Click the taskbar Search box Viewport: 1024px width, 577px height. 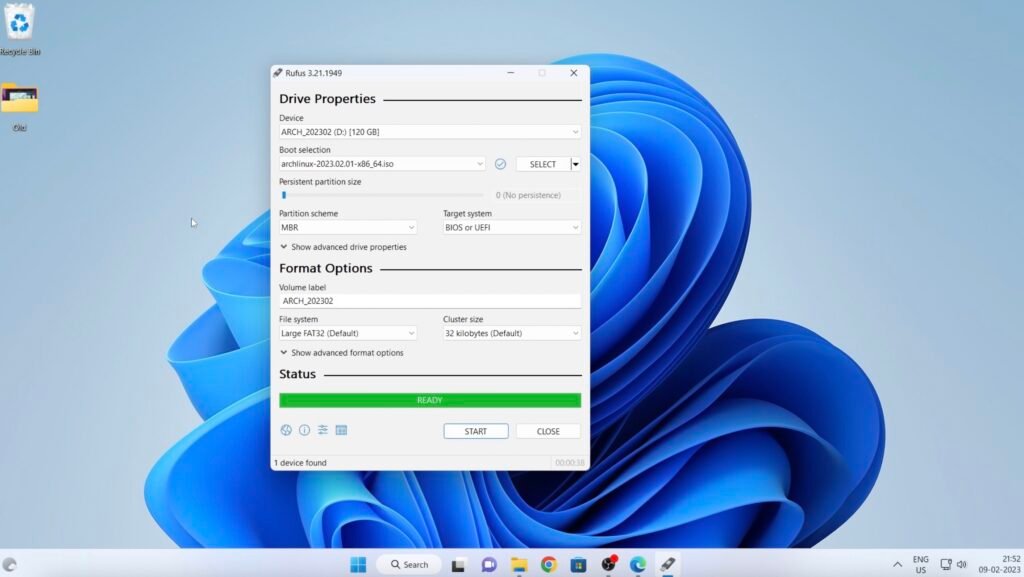point(409,565)
